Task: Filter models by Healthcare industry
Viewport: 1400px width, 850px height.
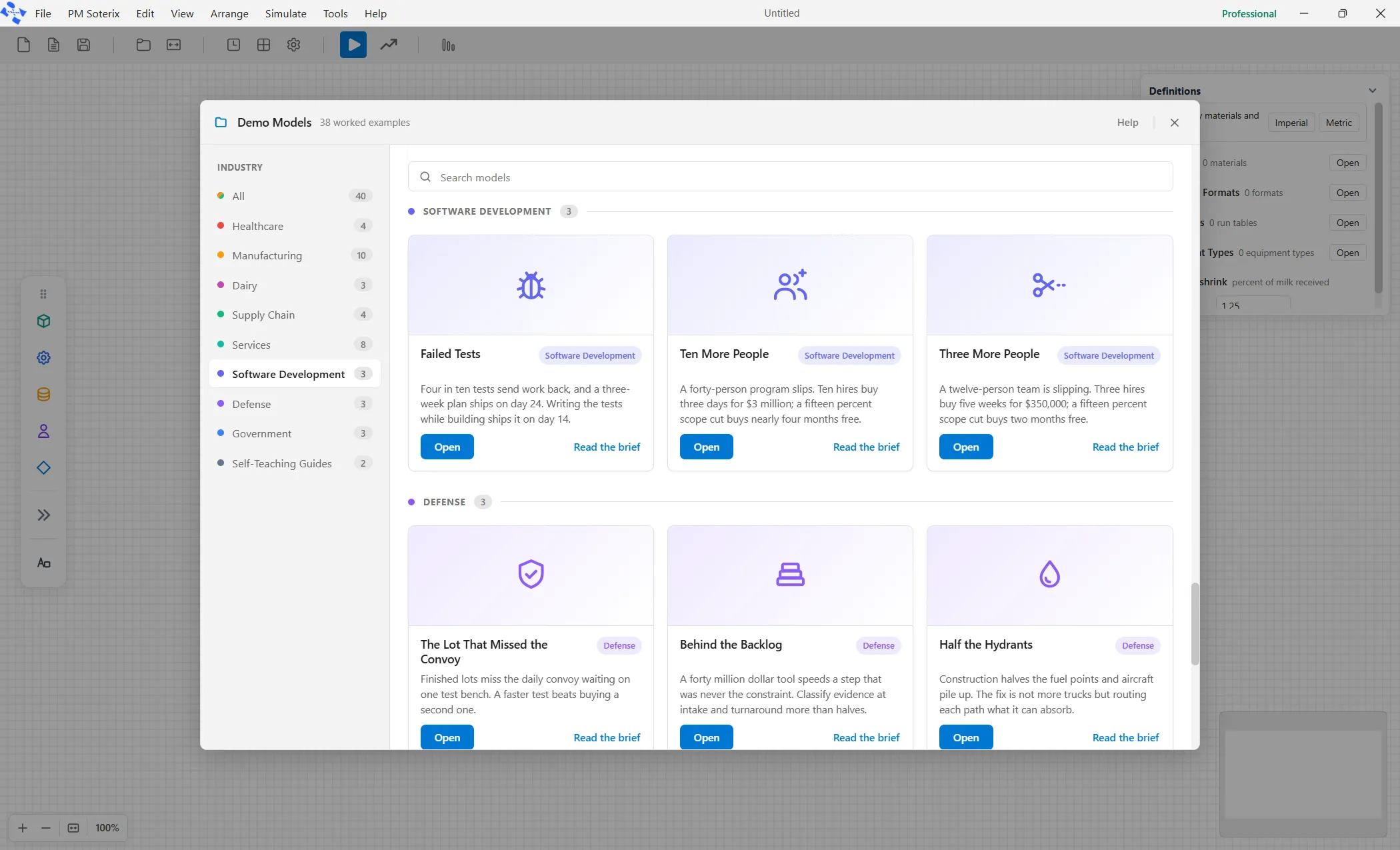Action: 295,226
